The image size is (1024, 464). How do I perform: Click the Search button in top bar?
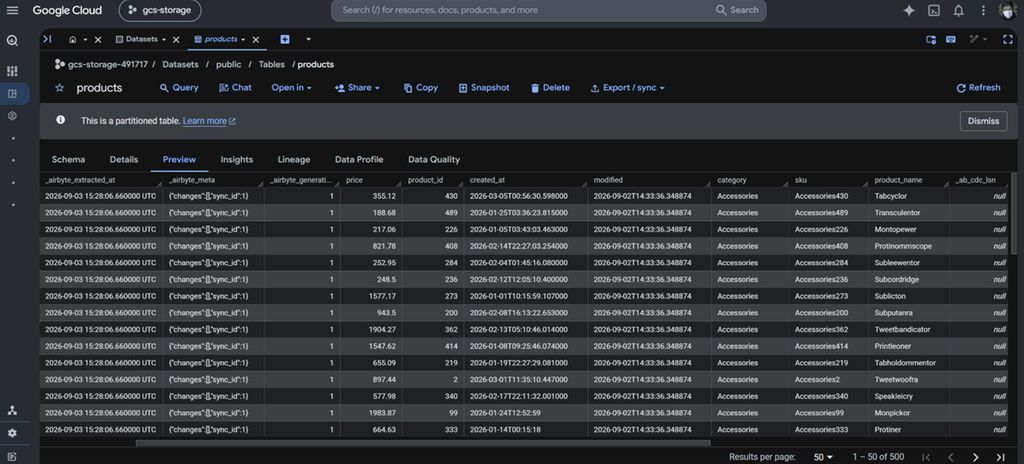(737, 10)
